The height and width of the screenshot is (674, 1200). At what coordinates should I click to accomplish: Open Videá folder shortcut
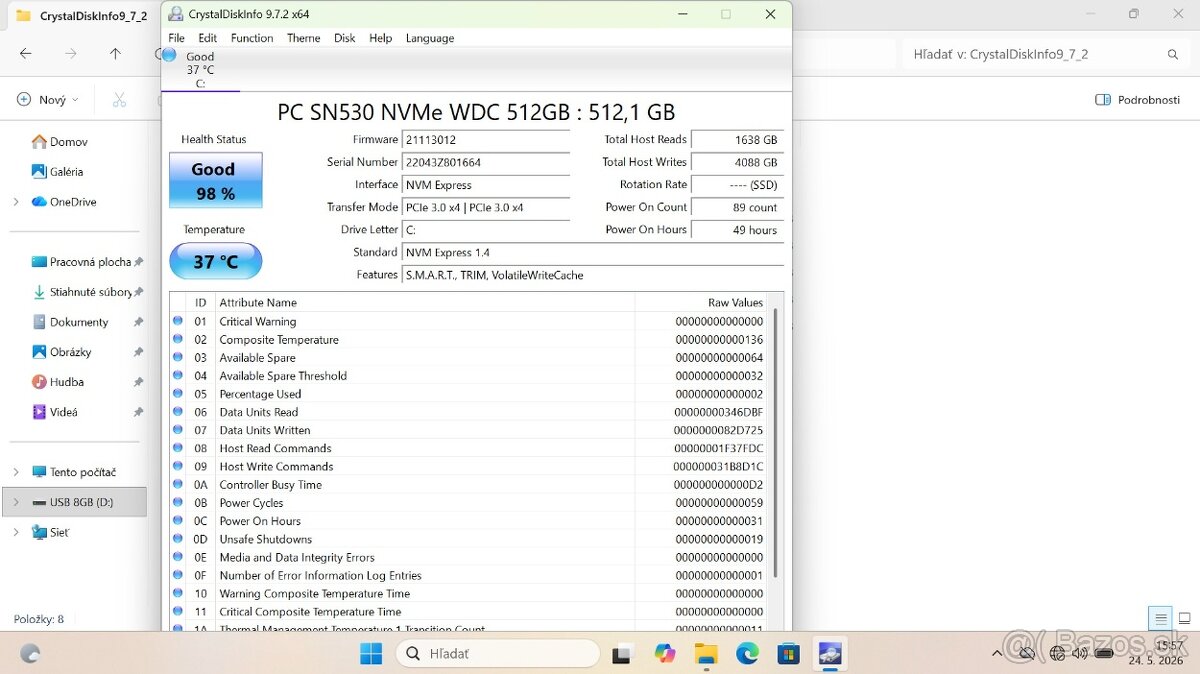[55, 412]
